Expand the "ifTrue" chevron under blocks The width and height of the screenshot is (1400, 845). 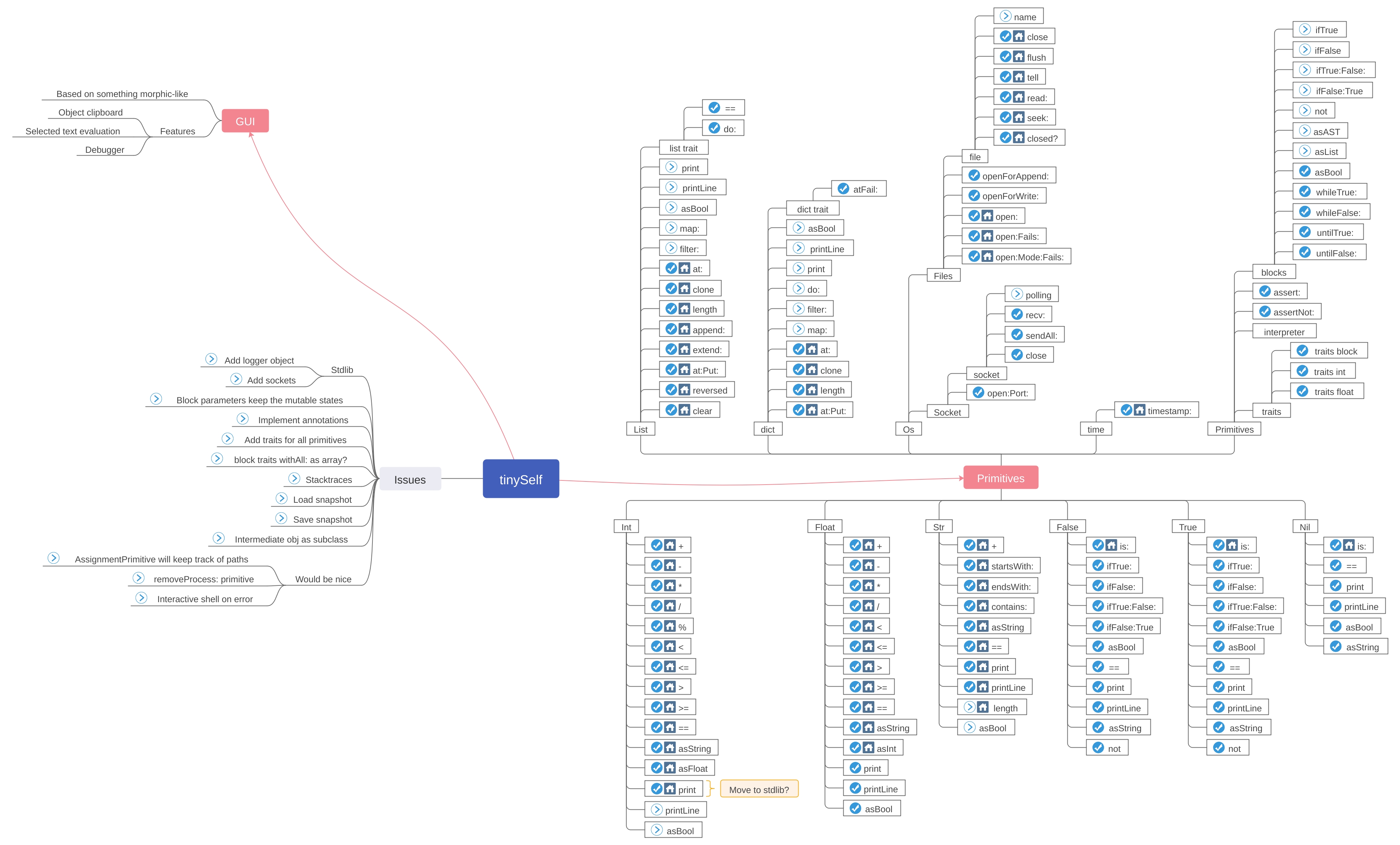[x=1305, y=29]
